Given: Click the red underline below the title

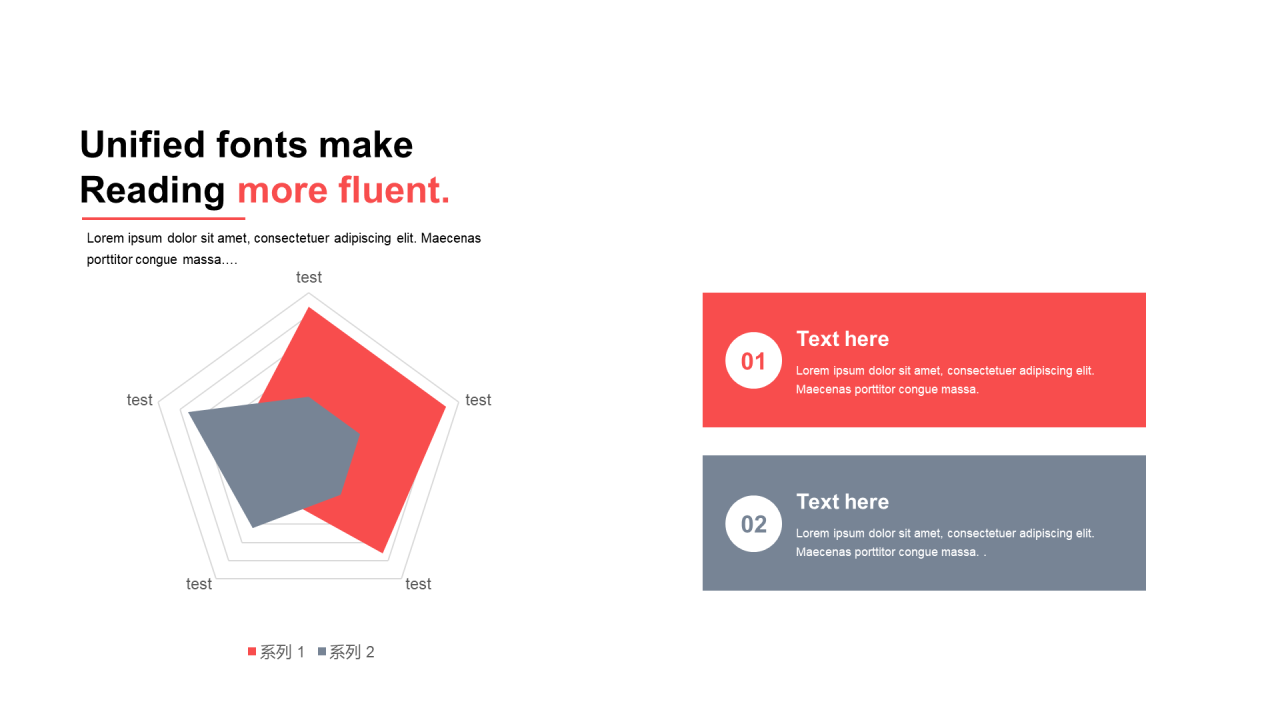Looking at the screenshot, I should 163,218.
